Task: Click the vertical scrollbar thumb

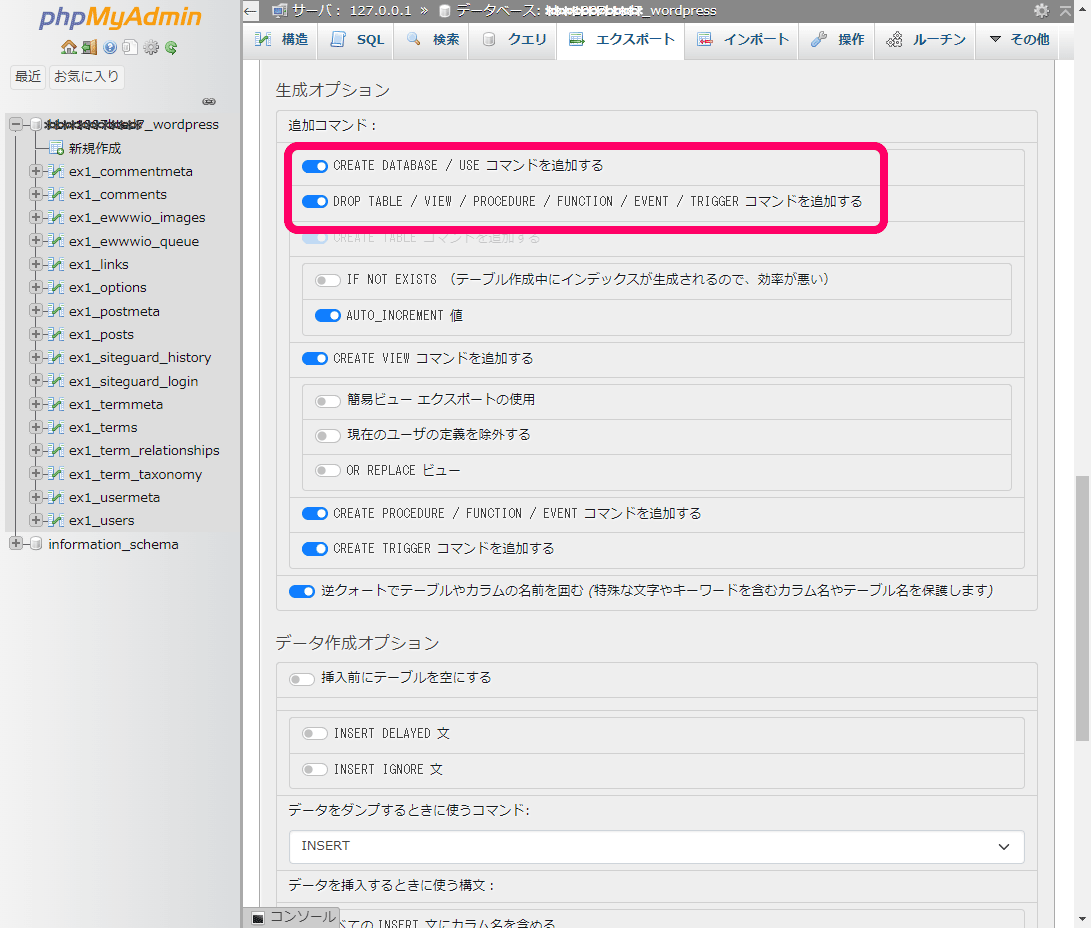Action: pos(1082,608)
